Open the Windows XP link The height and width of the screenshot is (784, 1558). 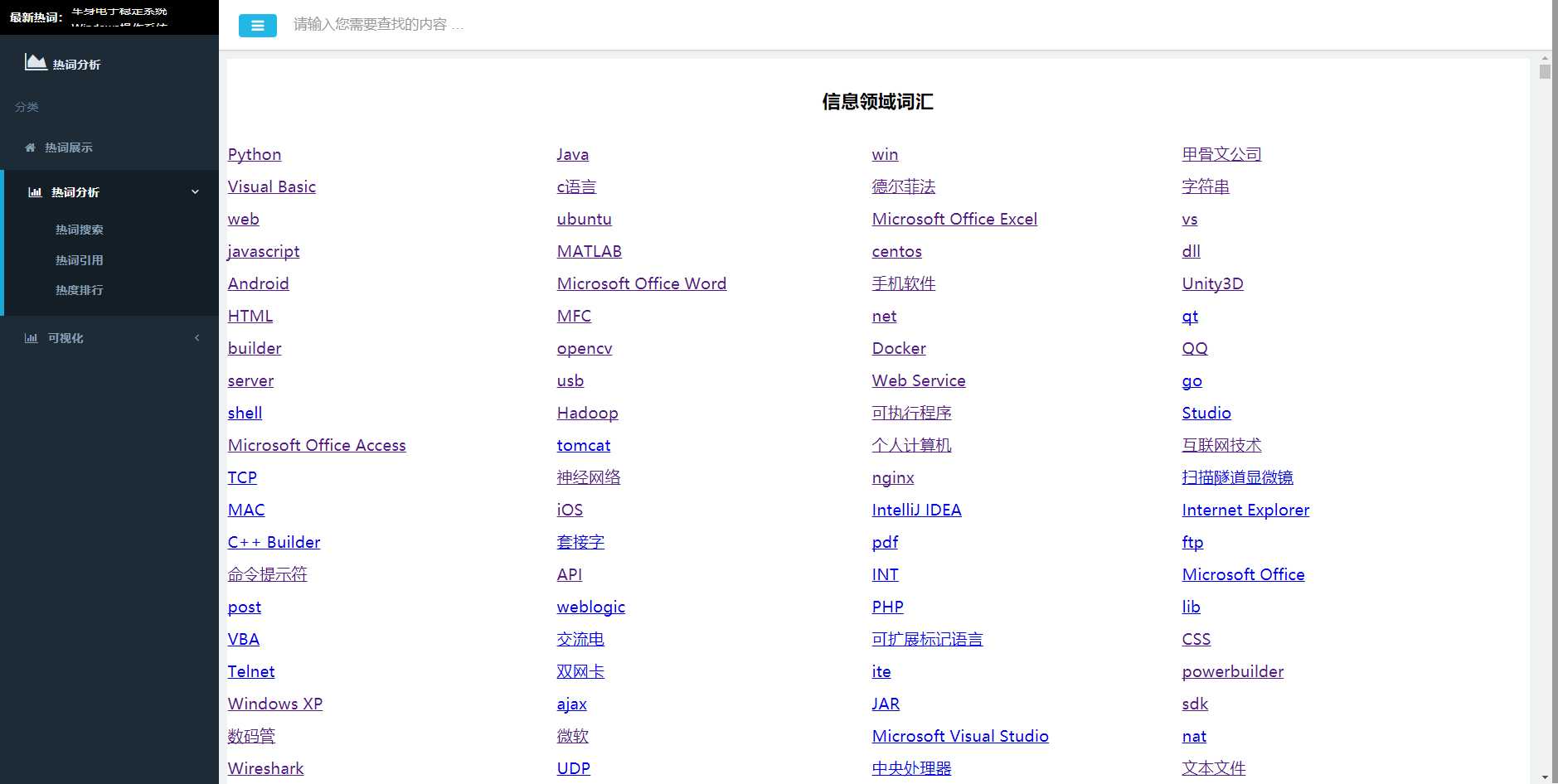tap(275, 704)
